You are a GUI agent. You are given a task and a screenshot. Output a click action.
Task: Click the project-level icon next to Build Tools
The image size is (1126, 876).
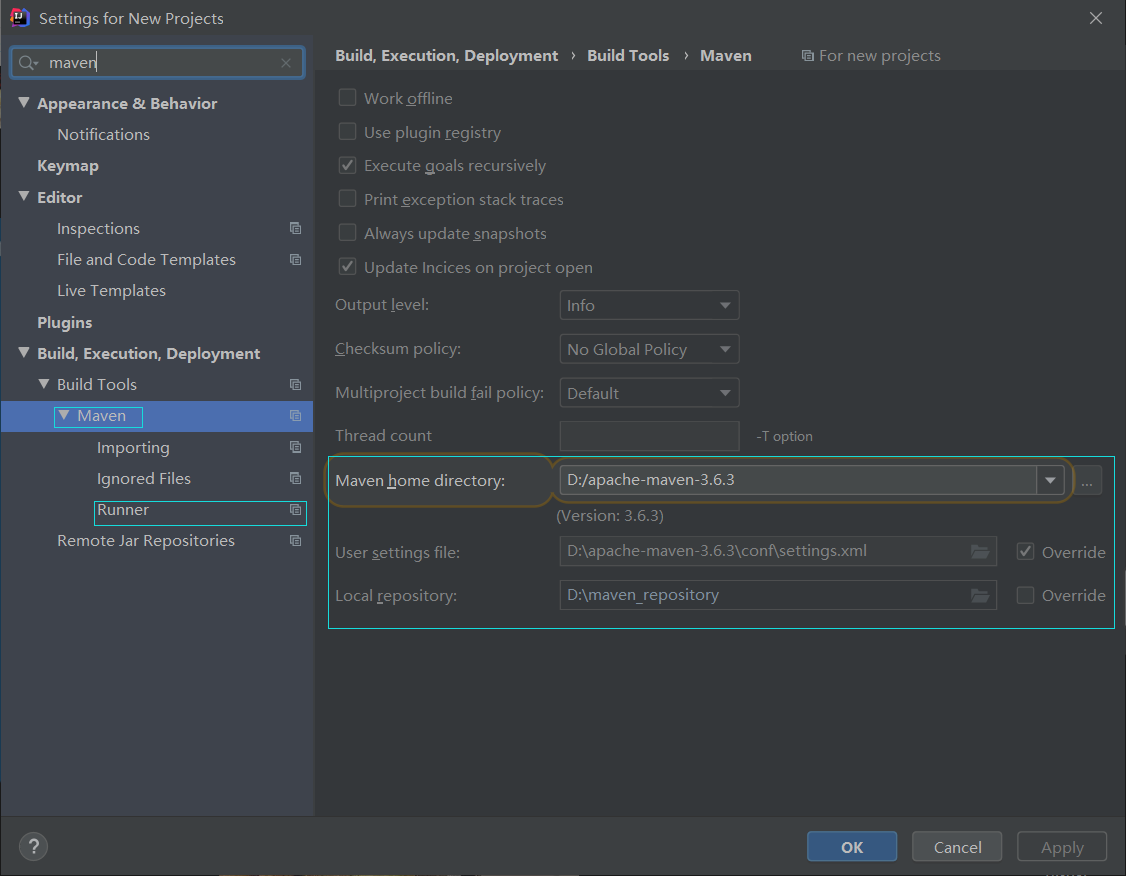coord(295,385)
